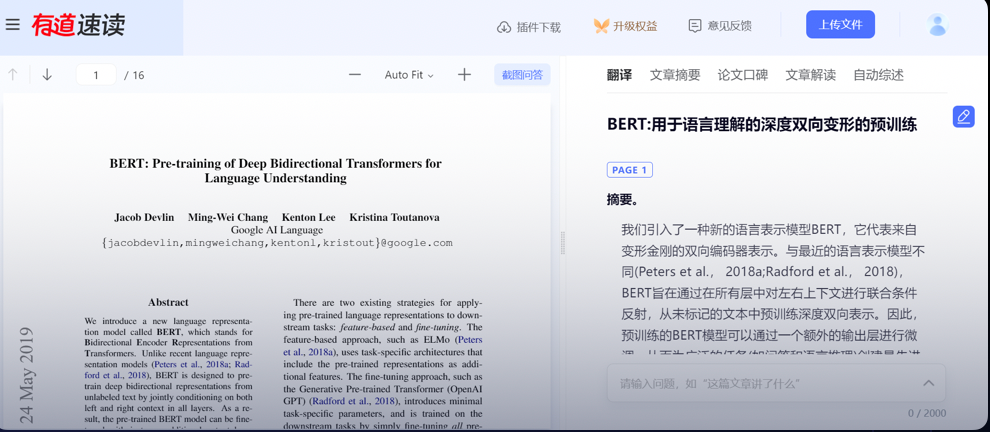990x432 pixels.
Task: Click the page number input field
Action: click(x=96, y=75)
